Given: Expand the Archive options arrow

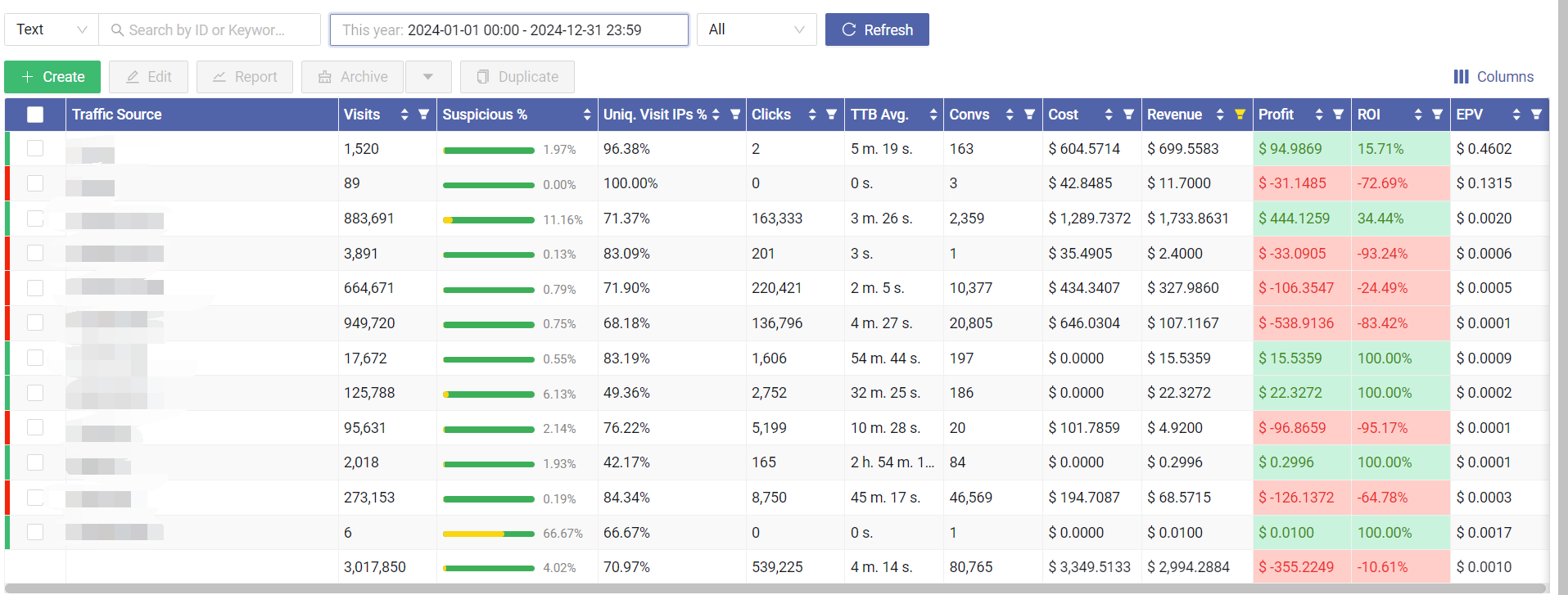Looking at the screenshot, I should click(427, 77).
